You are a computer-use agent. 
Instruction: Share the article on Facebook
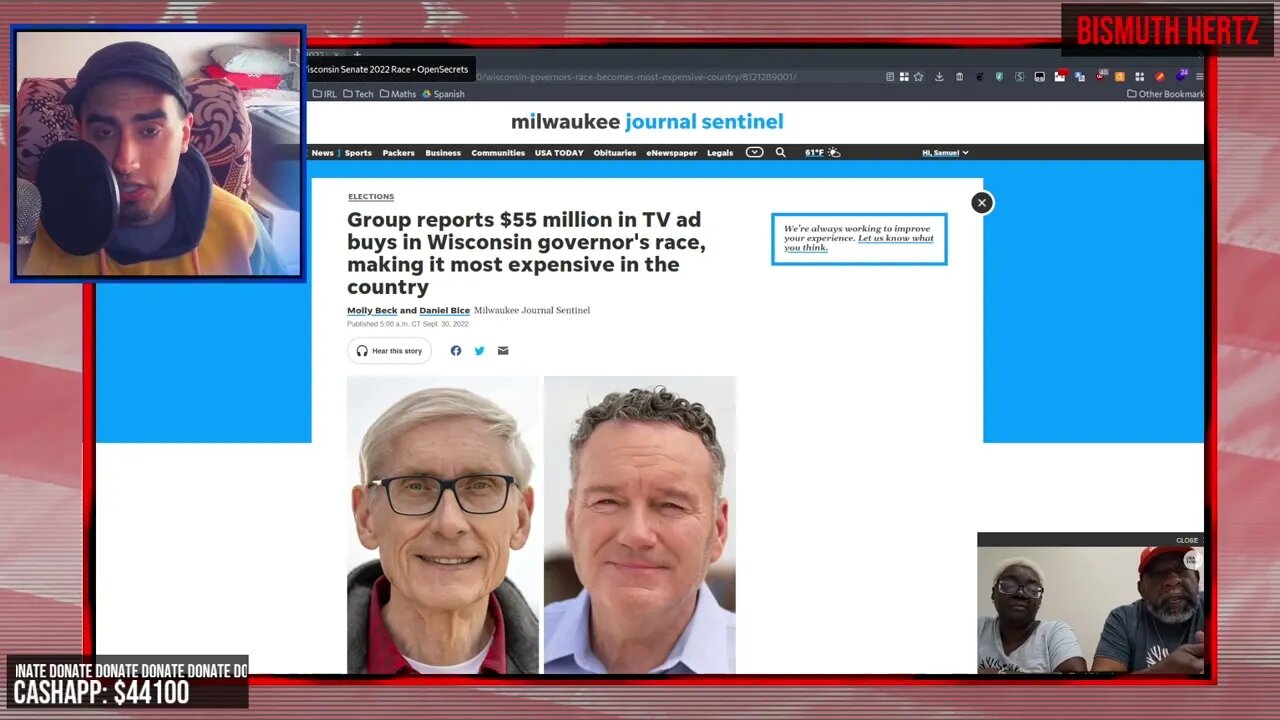coord(456,351)
